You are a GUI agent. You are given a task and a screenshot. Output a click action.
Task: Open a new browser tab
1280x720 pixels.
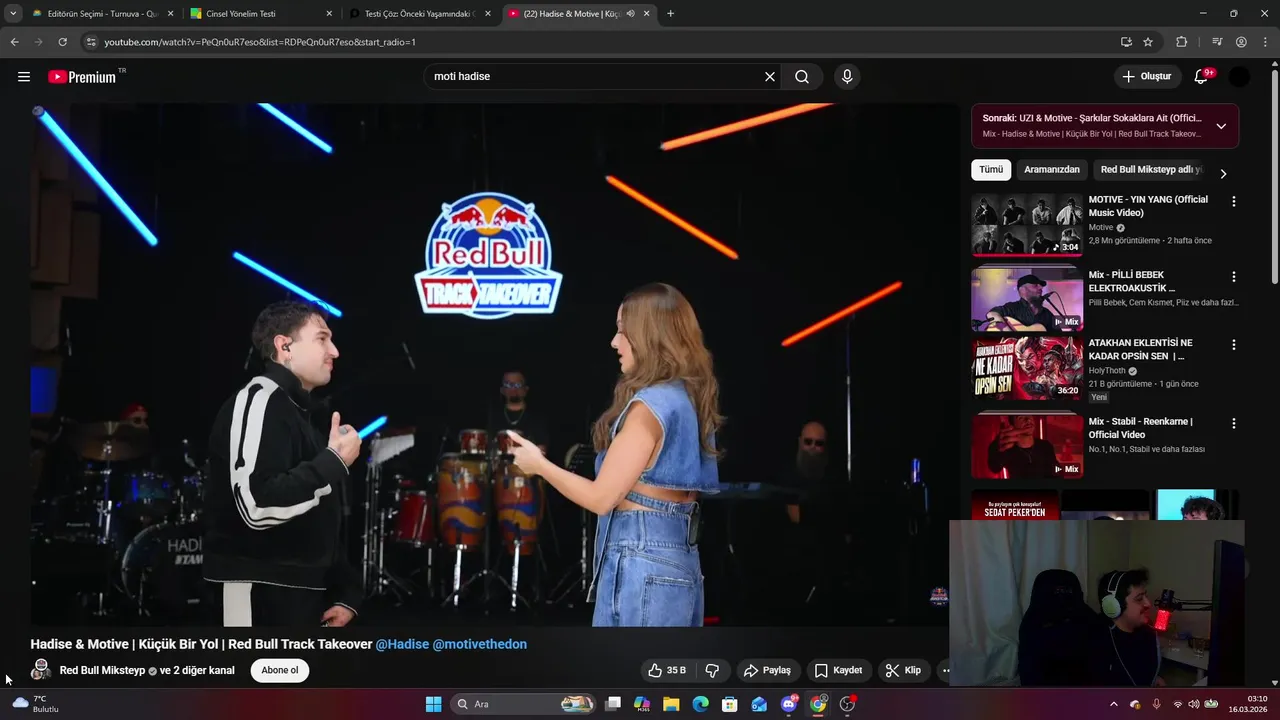[670, 14]
